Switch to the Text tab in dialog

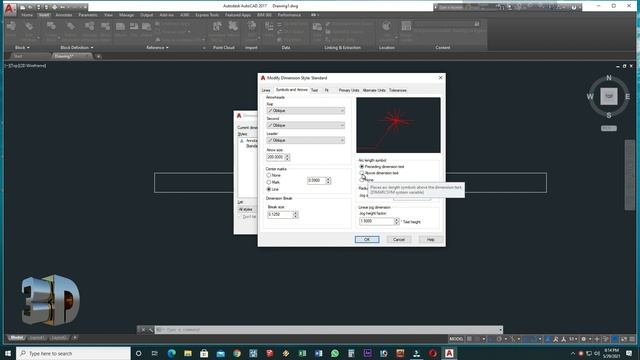314,90
